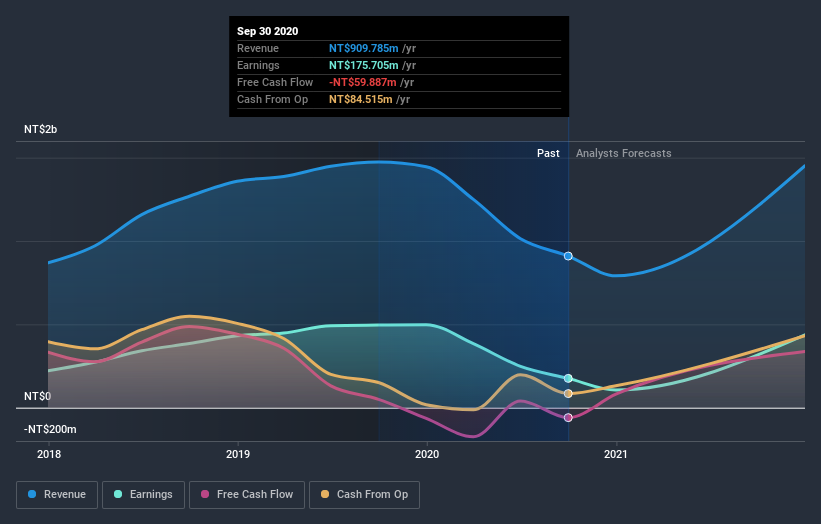The width and height of the screenshot is (821, 524).
Task: Toggle the Free Cash Flow legend series
Action: click(x=247, y=495)
